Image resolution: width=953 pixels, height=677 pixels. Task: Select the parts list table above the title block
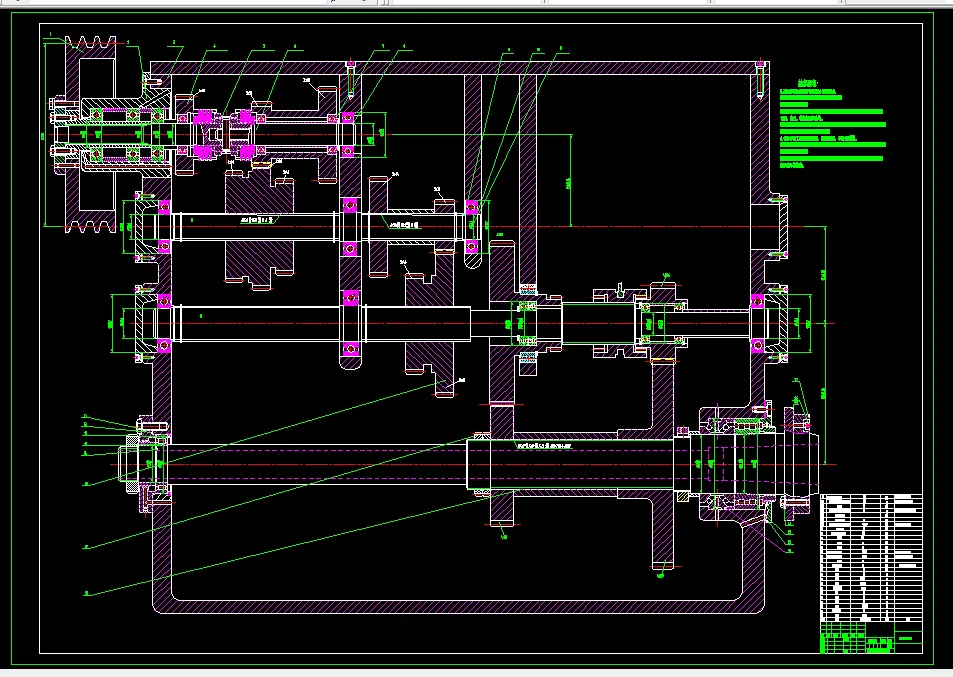[x=871, y=558]
